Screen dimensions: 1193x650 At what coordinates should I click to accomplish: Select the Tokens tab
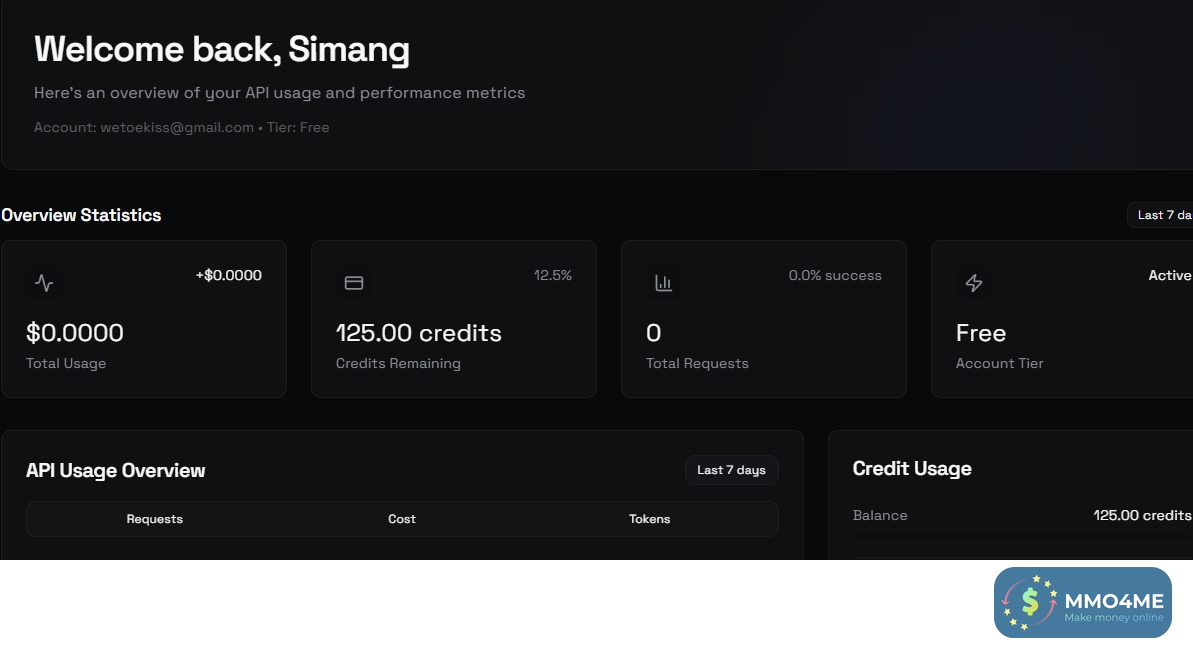pyautogui.click(x=650, y=519)
